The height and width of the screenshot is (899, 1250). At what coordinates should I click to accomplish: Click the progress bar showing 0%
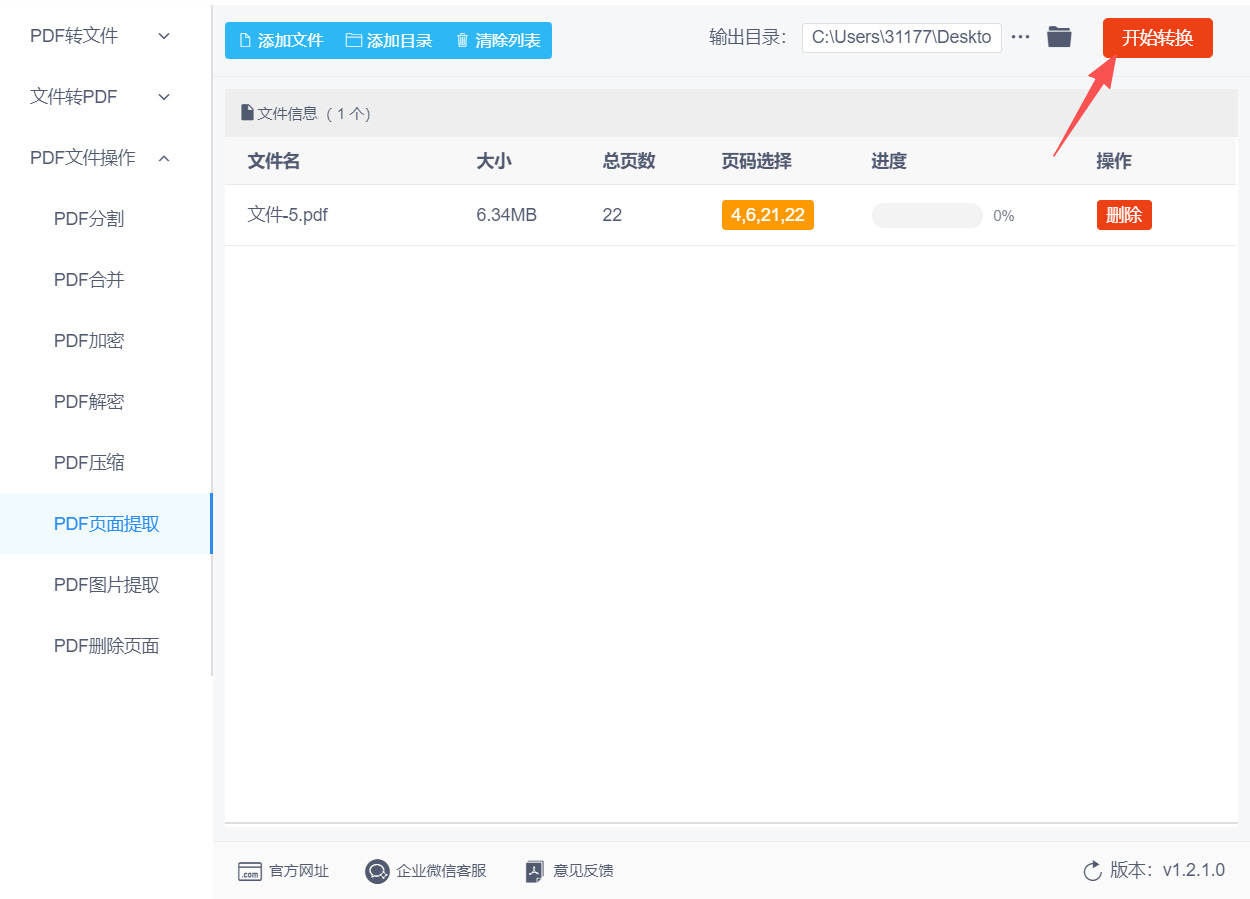pos(926,214)
